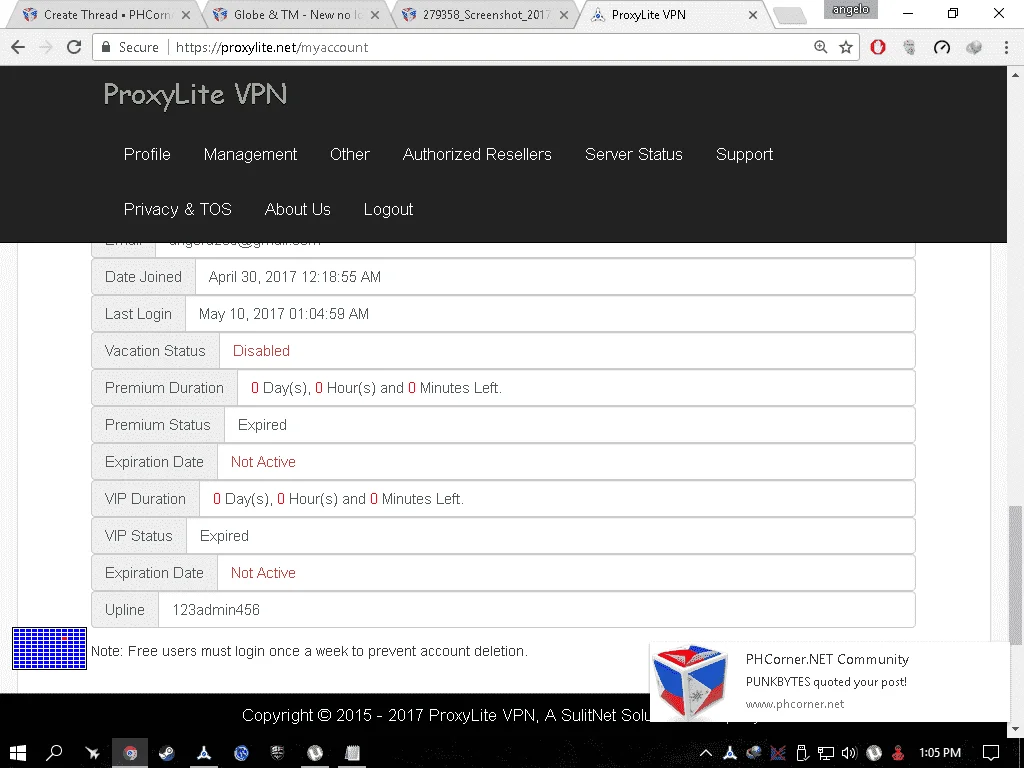The image size is (1024, 768).
Task: Open the zoom magnifier in address bar
Action: tap(820, 47)
